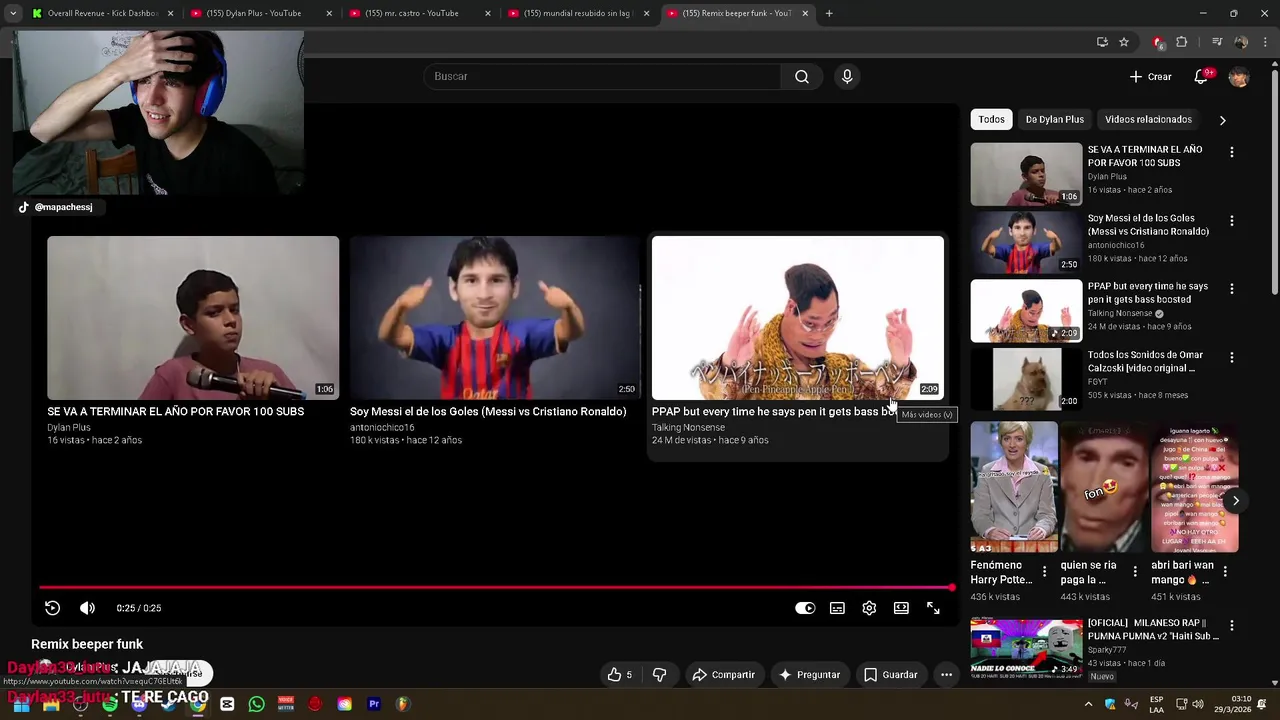Click the Crear button
The image size is (1280, 720).
tap(1150, 77)
